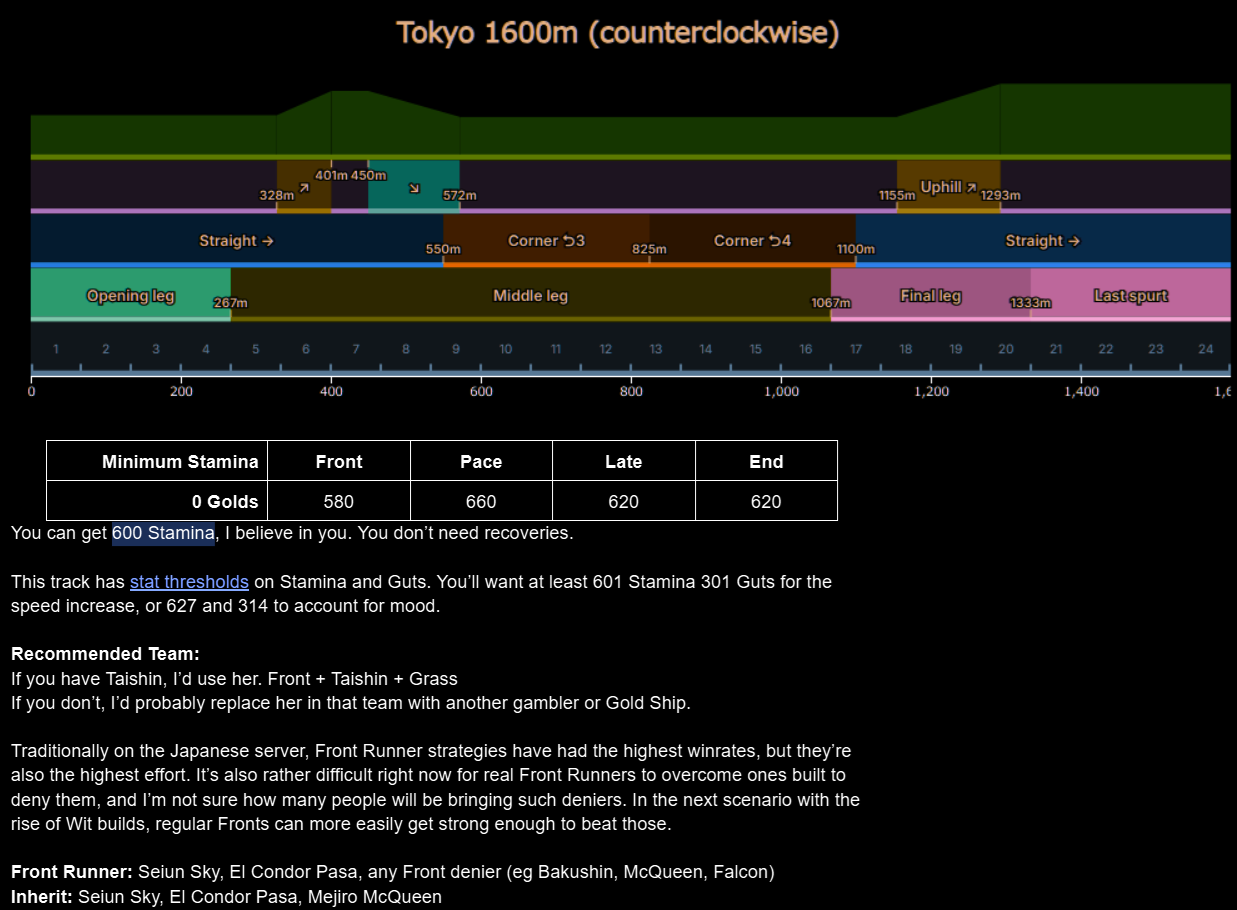This screenshot has height=910, width=1237.
Task: Click the Minimum Stamina header cell
Action: [157, 461]
